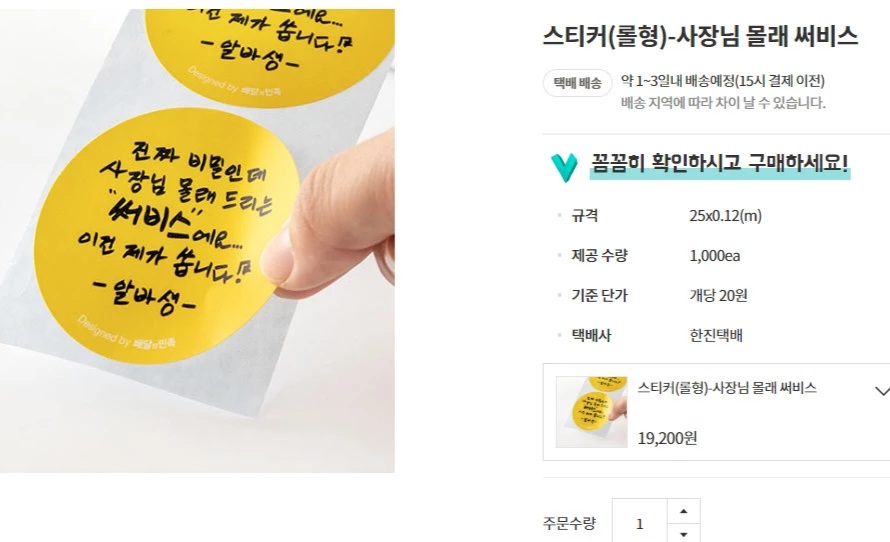
Task: Click the 주문수량 quantity input field
Action: [x=640, y=523]
